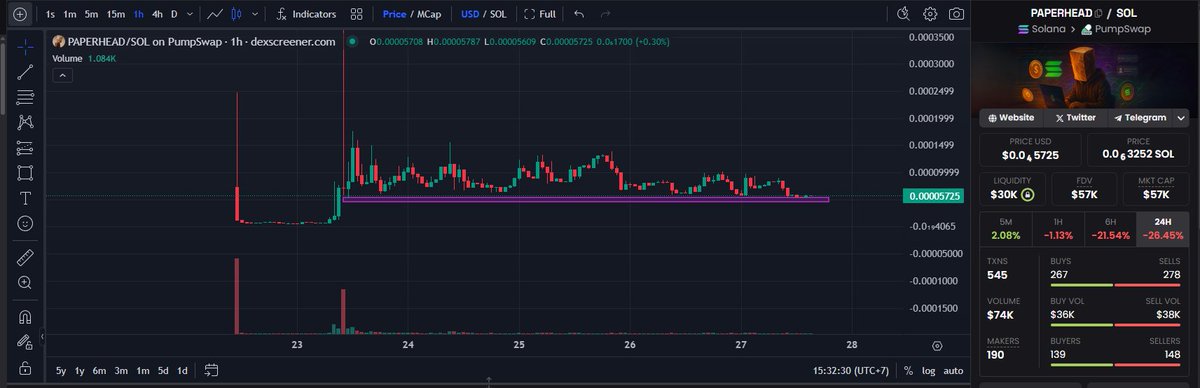
Task: Select the trend line drawing tool
Action: pos(25,72)
